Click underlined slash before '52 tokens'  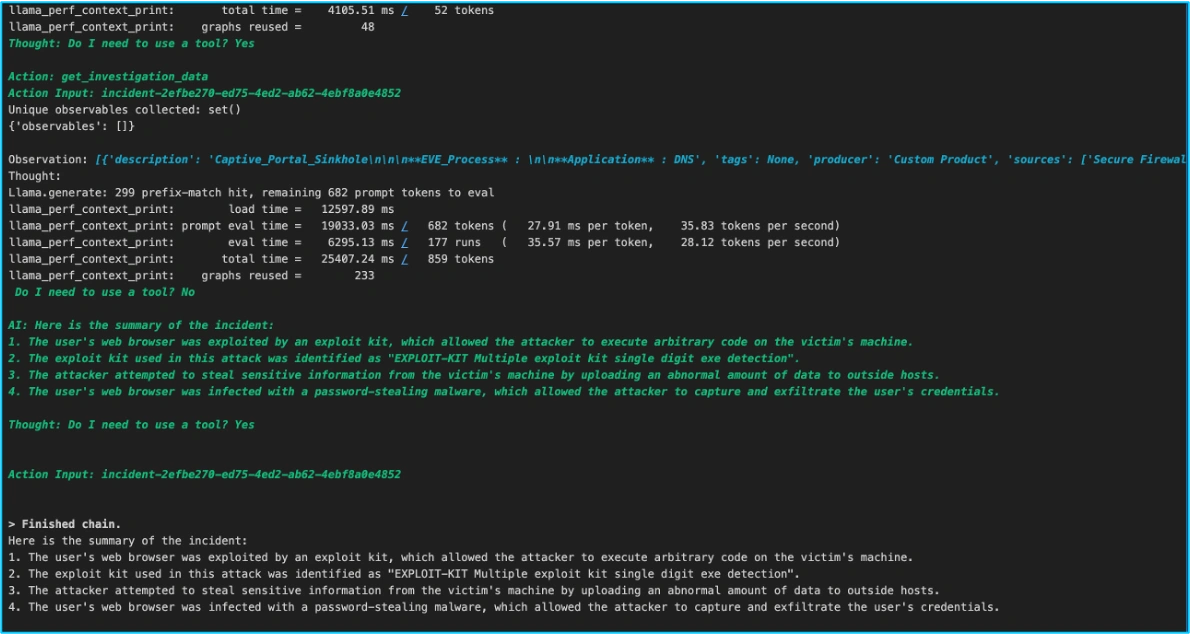[405, 11]
